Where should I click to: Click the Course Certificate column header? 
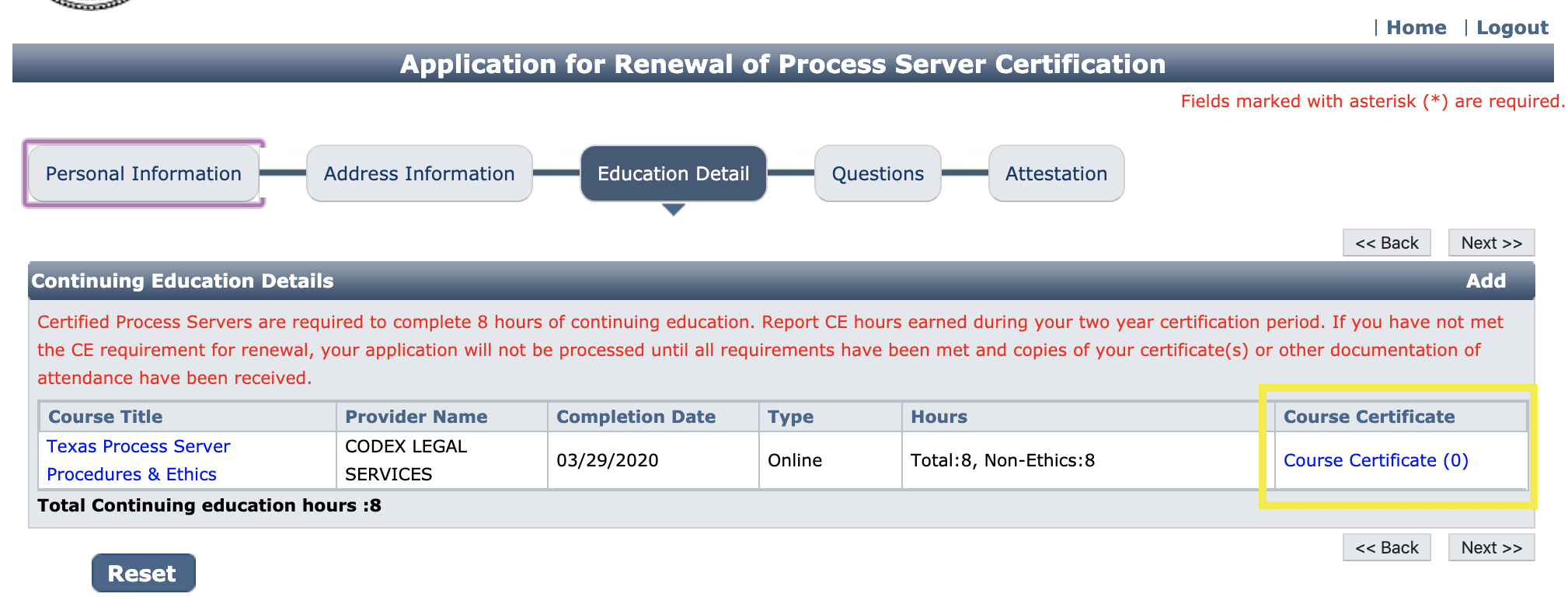pyautogui.click(x=1402, y=417)
